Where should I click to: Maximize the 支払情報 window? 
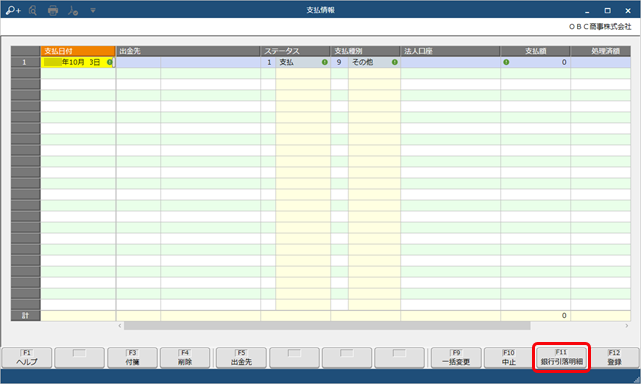tap(607, 11)
